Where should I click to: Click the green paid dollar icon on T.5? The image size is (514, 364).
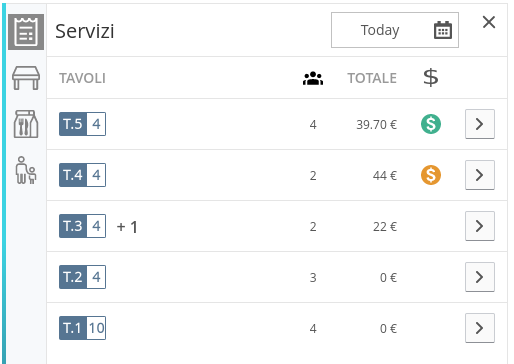431,124
